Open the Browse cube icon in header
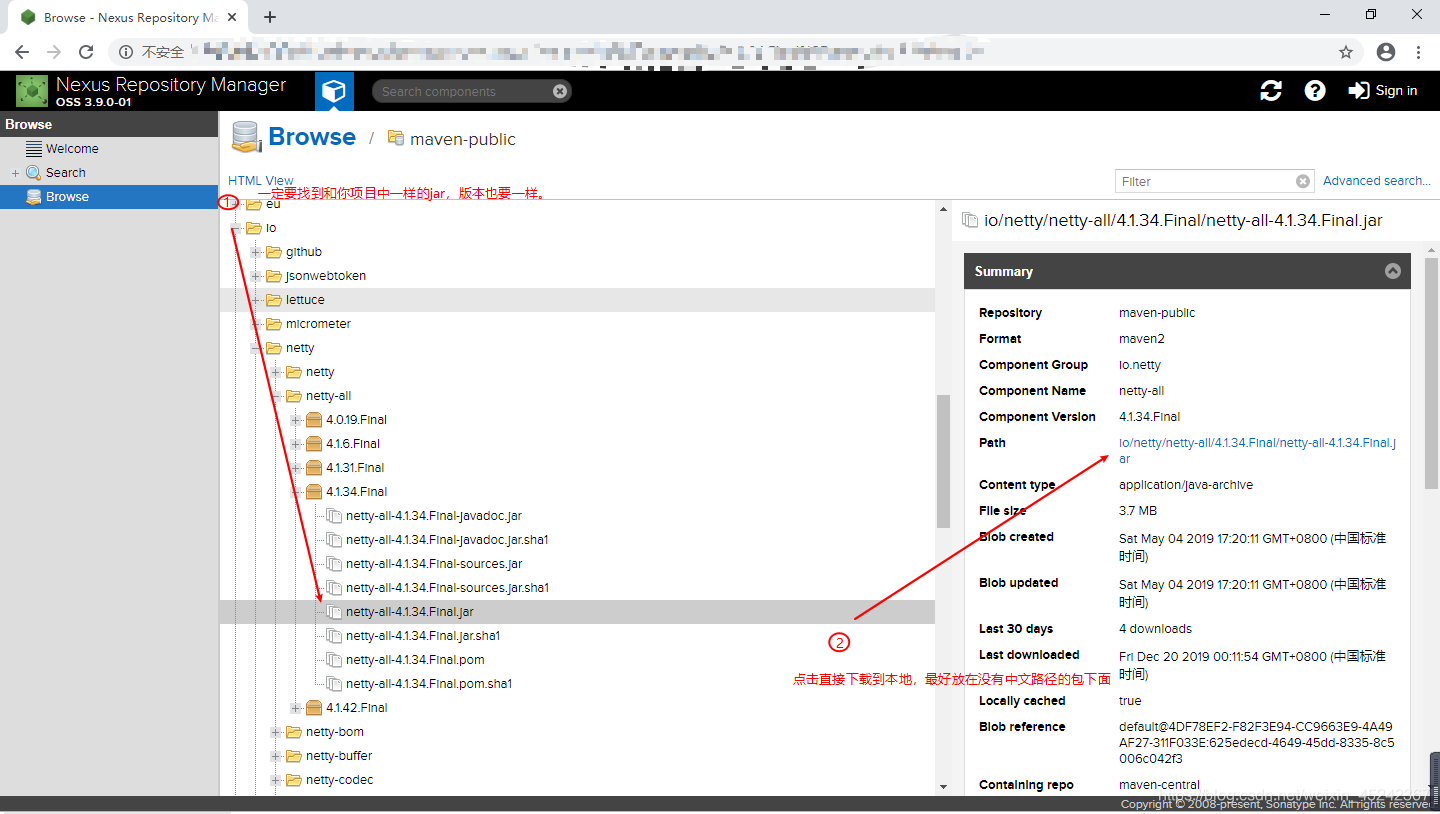This screenshot has height=814, width=1440. (334, 91)
